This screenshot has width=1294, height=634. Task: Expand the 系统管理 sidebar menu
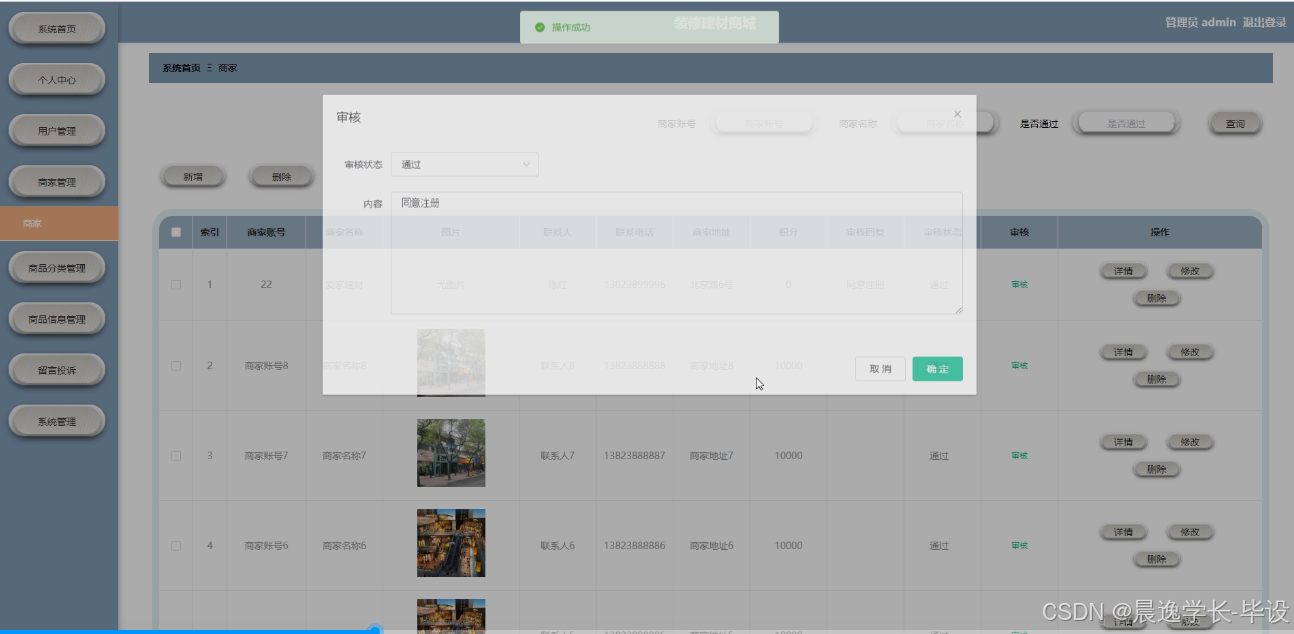(57, 421)
